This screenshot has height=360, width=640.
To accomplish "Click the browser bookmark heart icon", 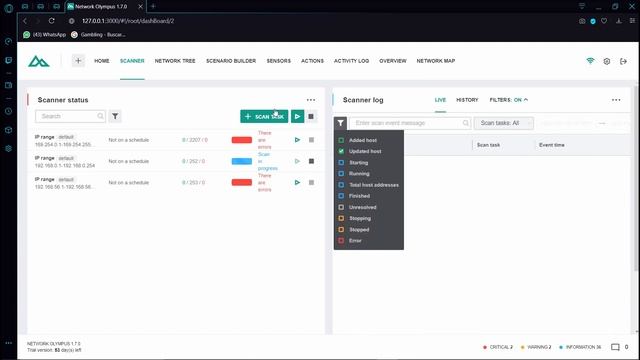I will click(x=604, y=21).
